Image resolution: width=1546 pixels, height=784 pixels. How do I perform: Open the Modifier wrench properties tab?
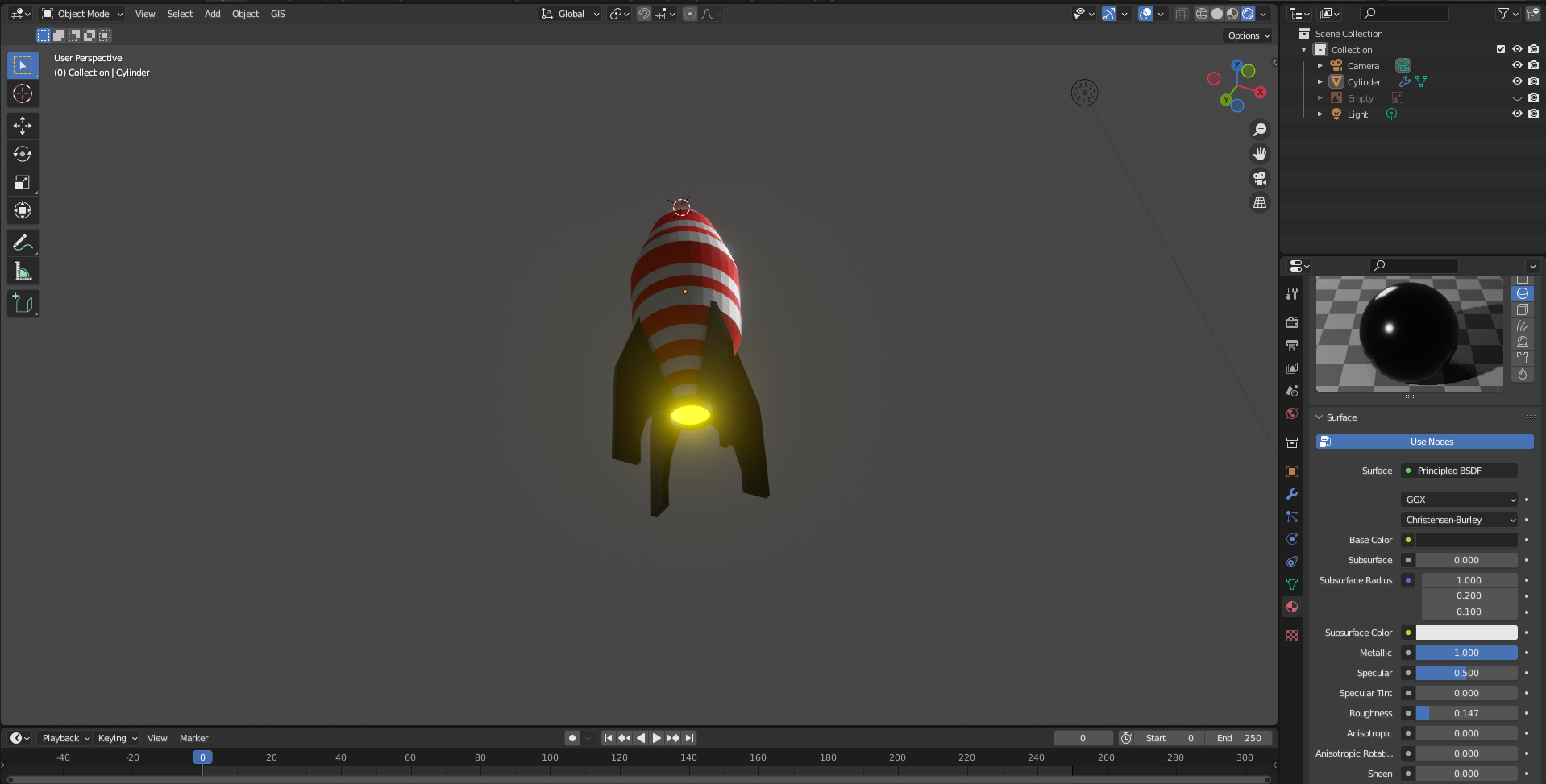(1292, 494)
